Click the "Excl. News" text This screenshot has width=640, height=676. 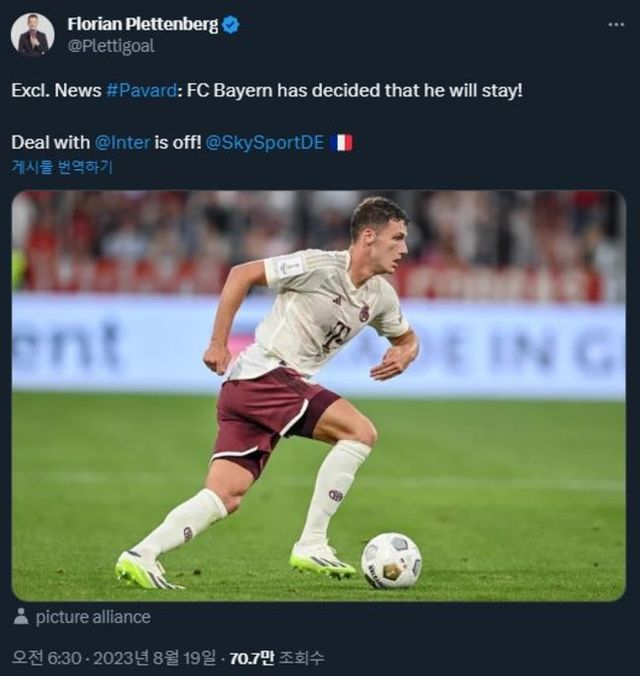click(x=55, y=90)
